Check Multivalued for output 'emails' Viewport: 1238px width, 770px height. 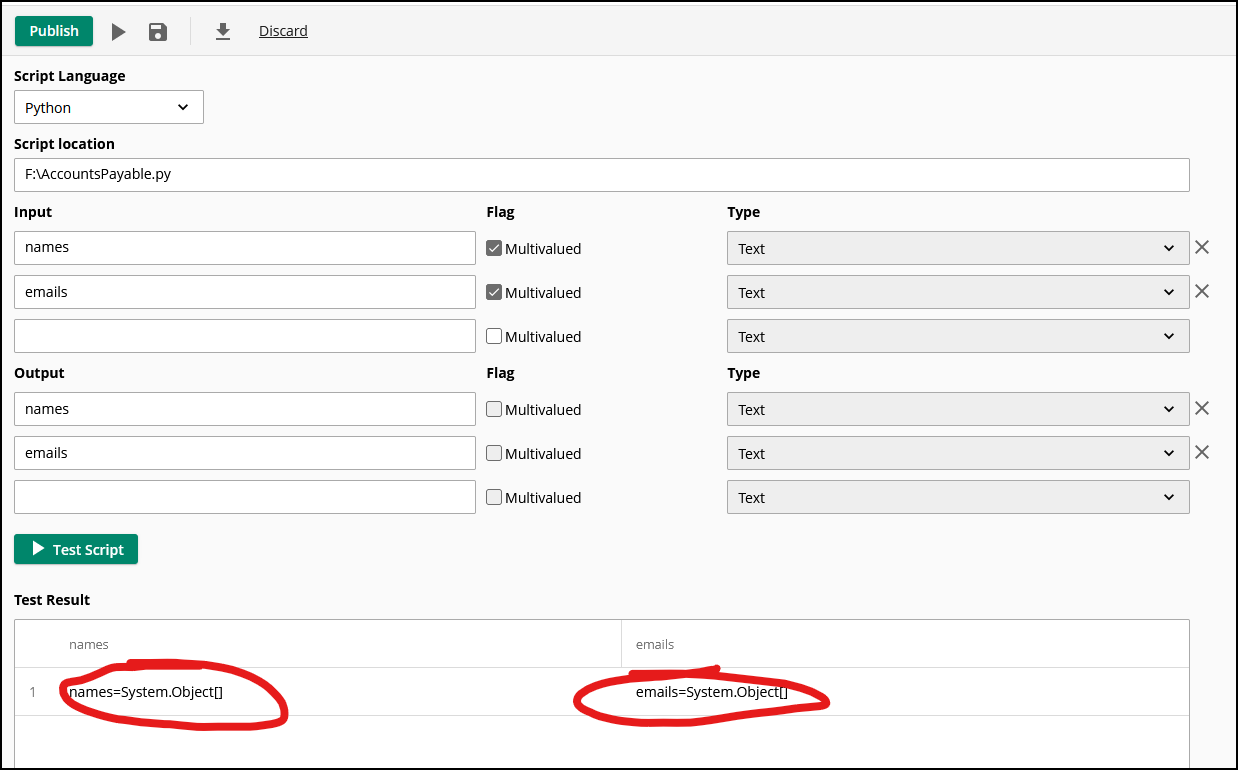pos(494,453)
